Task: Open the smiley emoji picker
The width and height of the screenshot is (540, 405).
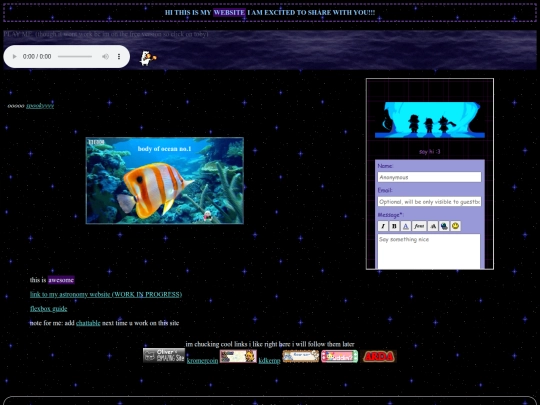Action: pyautogui.click(x=456, y=226)
